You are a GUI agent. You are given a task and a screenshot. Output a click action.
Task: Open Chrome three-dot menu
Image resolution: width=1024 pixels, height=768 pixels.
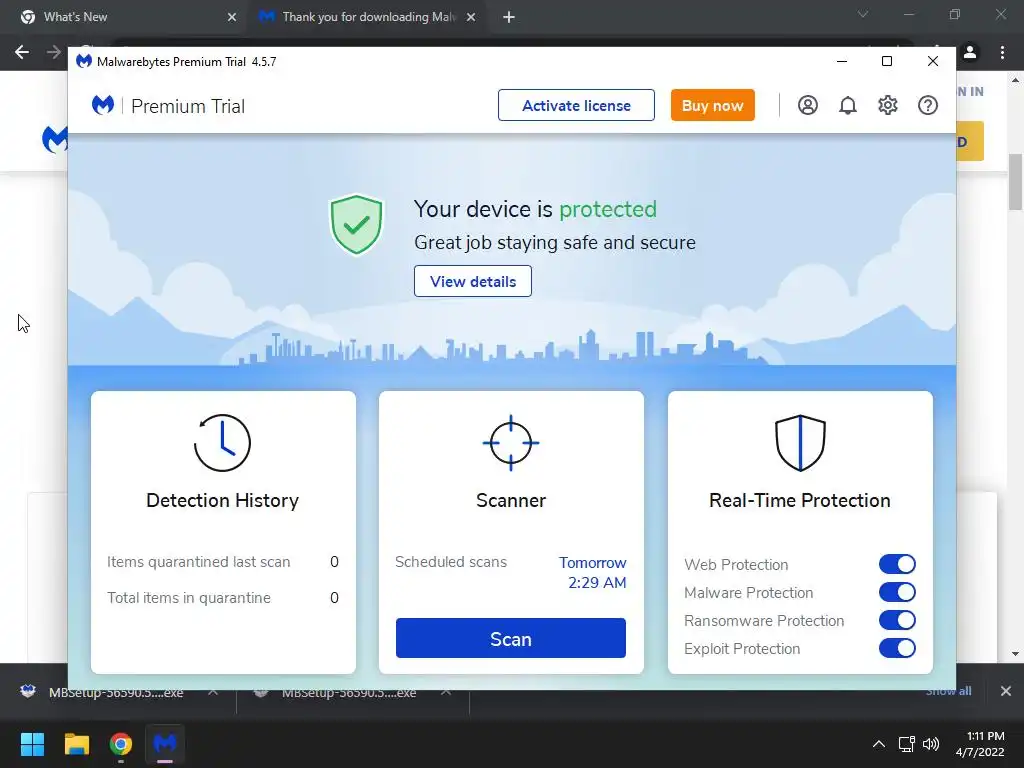point(1002,52)
